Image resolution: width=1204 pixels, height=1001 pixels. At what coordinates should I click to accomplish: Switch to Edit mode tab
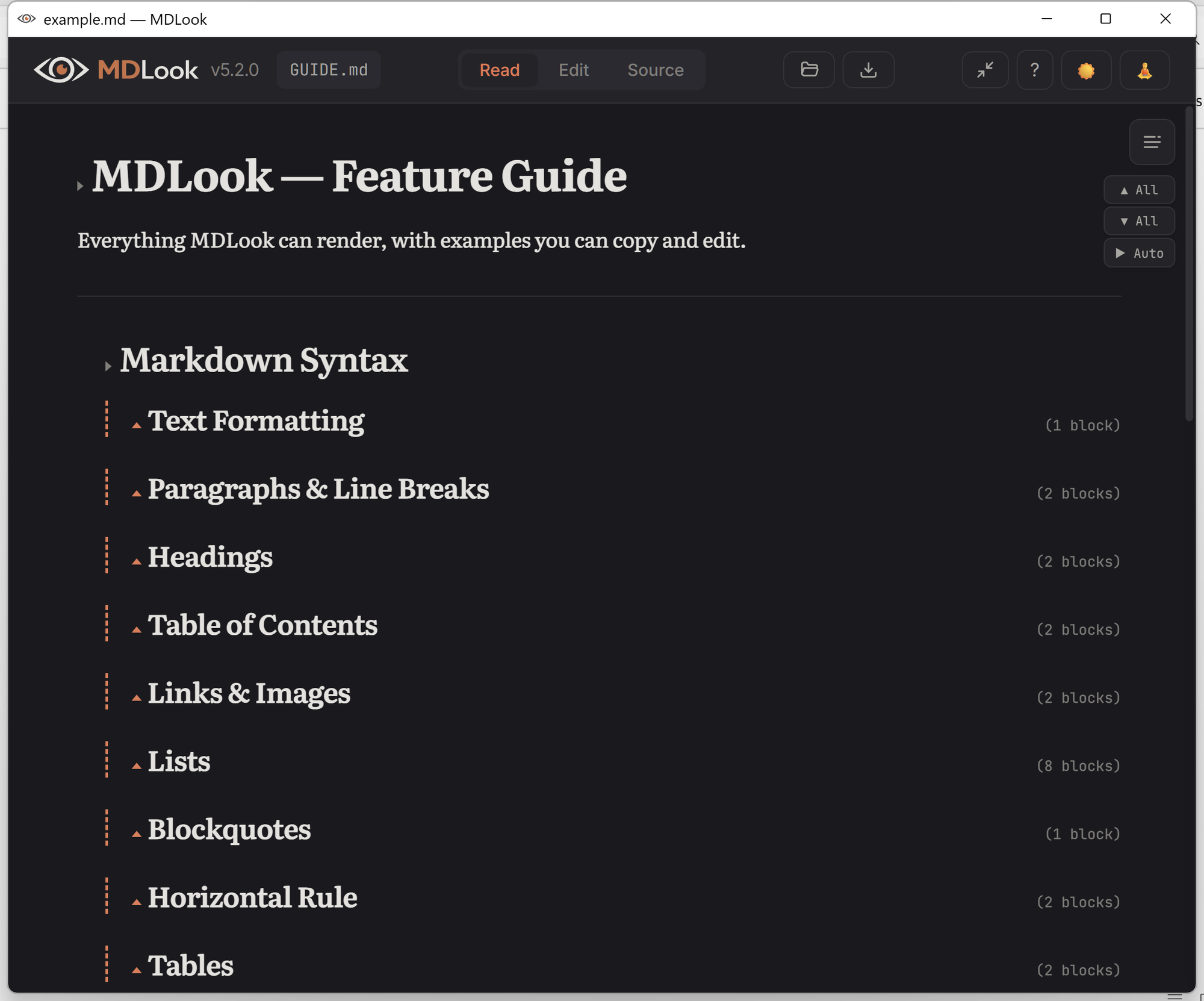pos(573,70)
